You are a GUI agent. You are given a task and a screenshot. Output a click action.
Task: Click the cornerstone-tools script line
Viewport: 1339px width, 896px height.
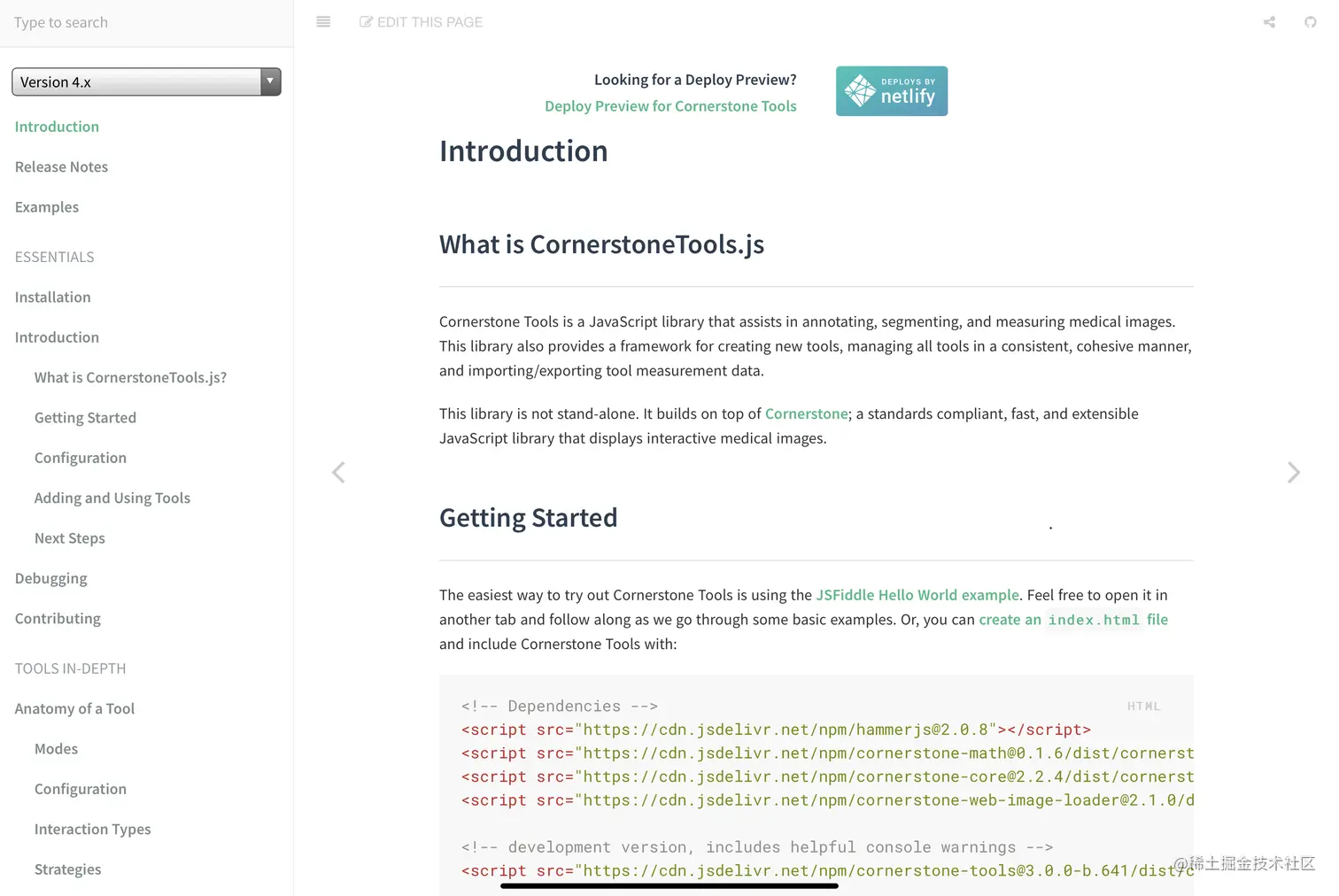[x=827, y=871]
